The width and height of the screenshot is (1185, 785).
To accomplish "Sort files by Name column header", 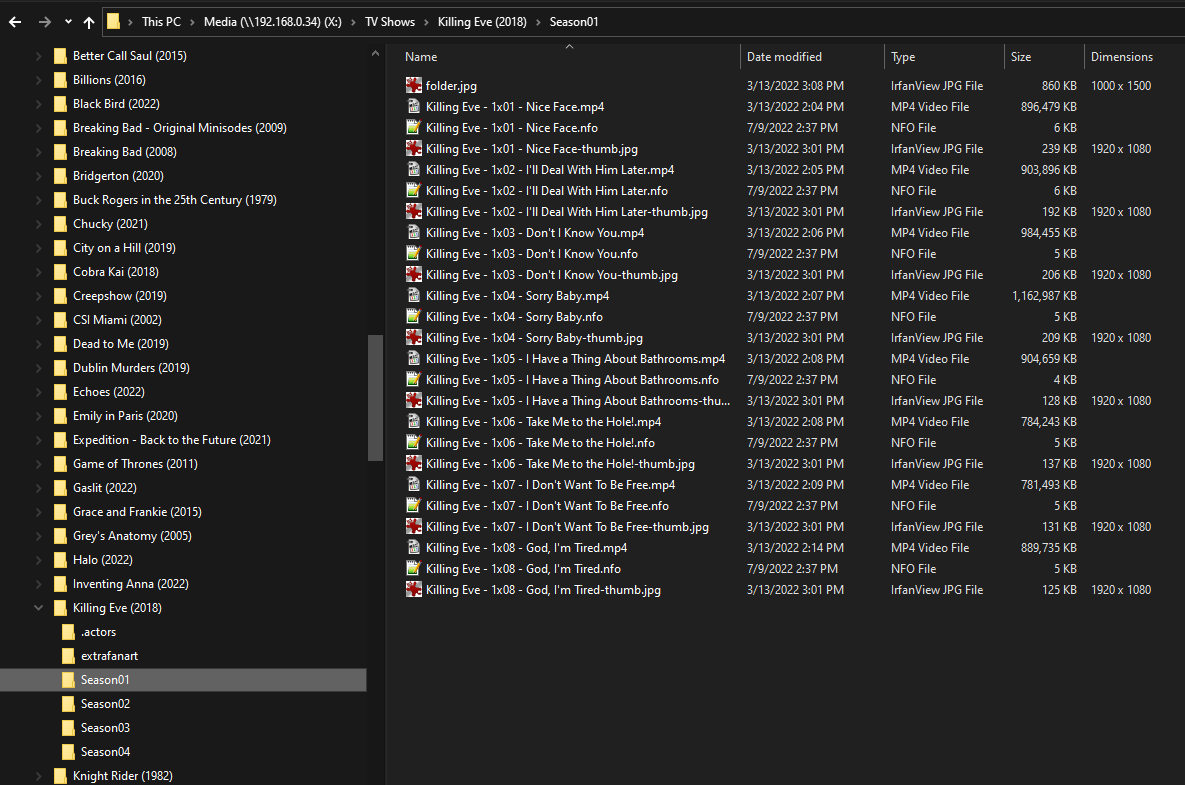I will [421, 57].
